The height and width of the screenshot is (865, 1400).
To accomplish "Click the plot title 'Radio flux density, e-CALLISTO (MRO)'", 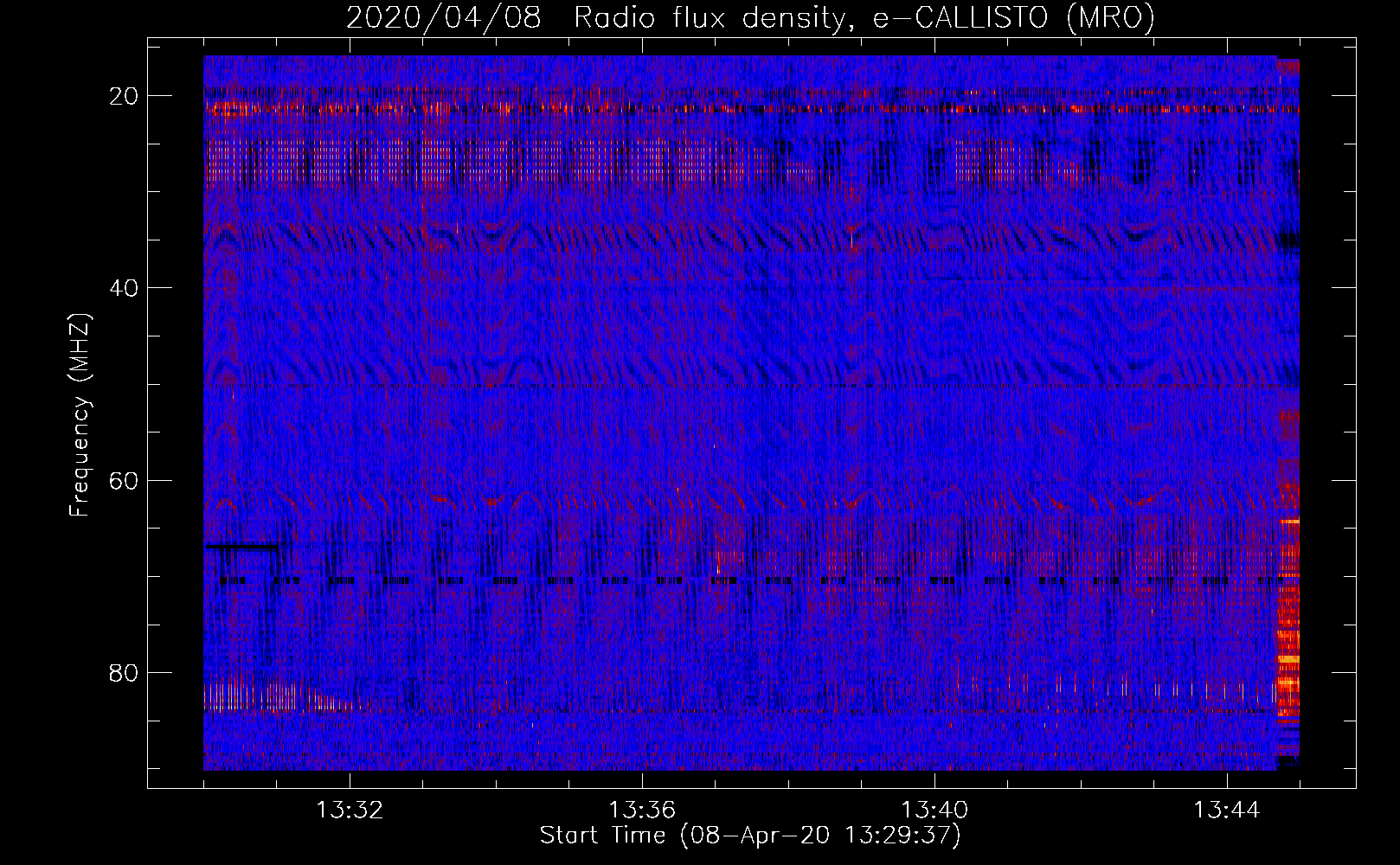I will click(x=864, y=18).
